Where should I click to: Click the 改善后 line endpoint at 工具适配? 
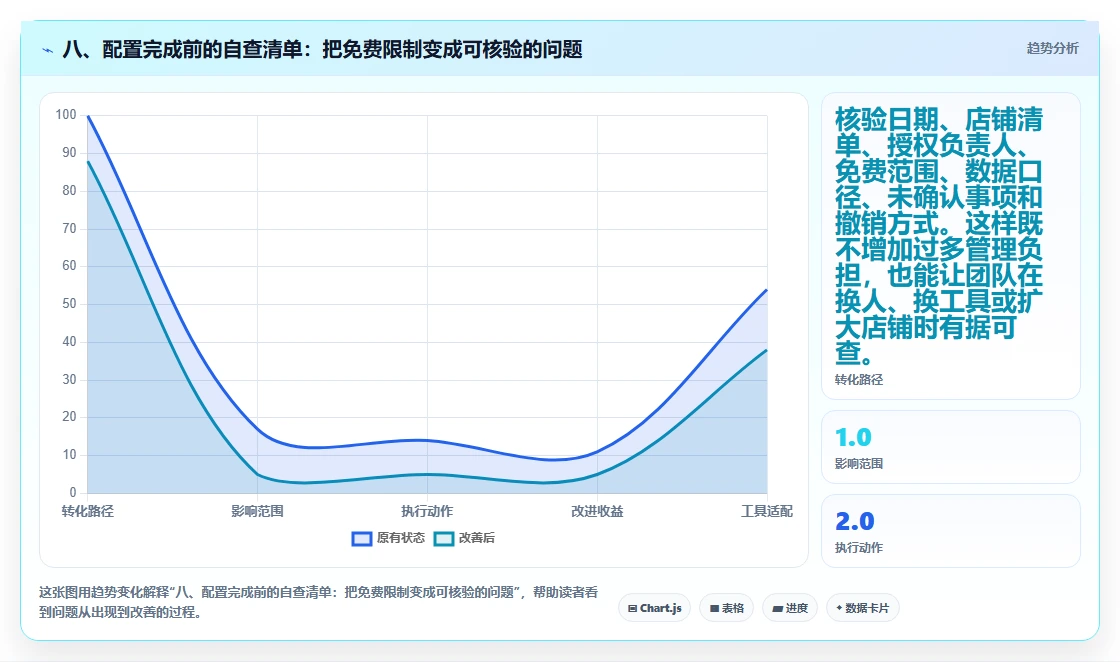(766, 350)
